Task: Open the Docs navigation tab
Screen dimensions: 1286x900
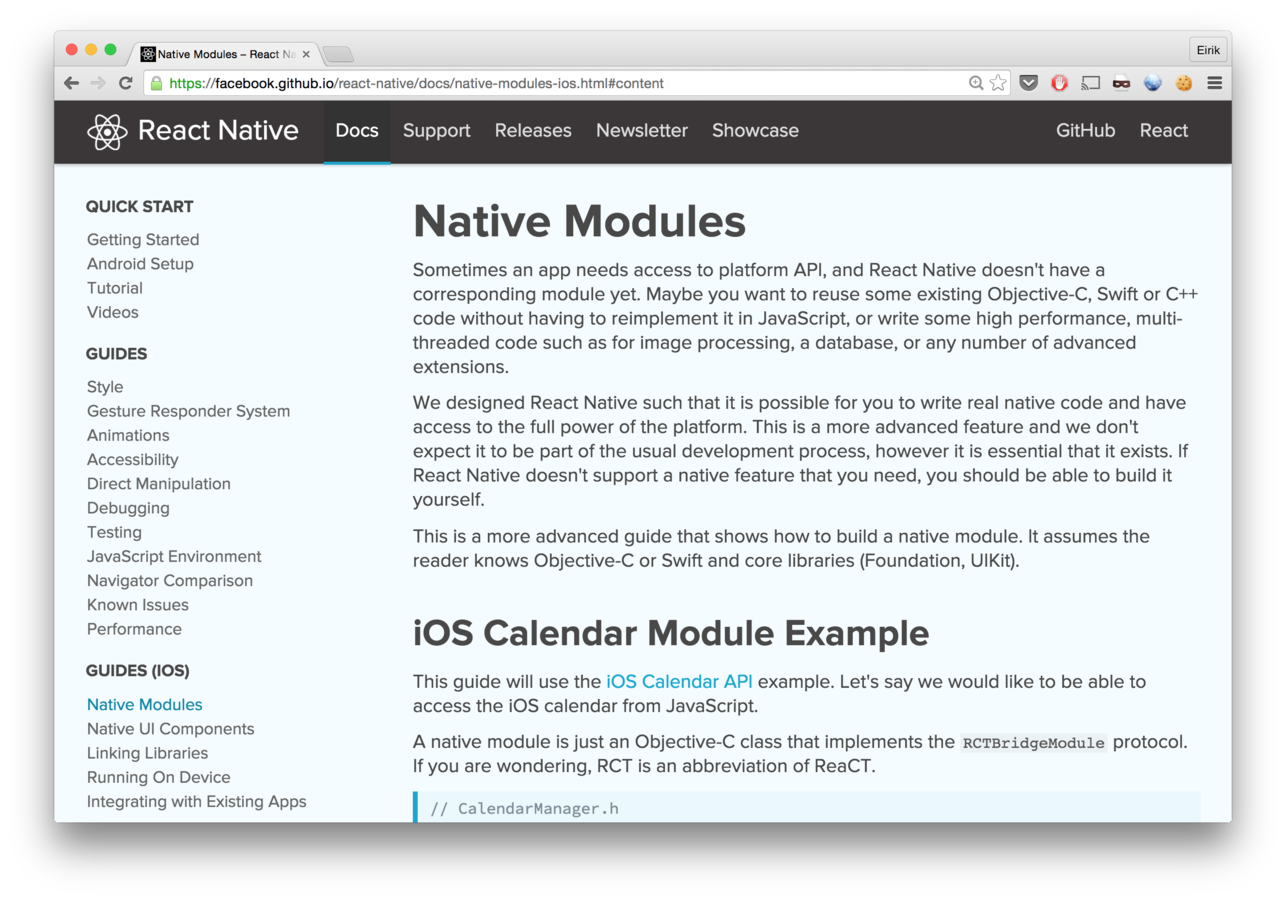Action: 357,131
